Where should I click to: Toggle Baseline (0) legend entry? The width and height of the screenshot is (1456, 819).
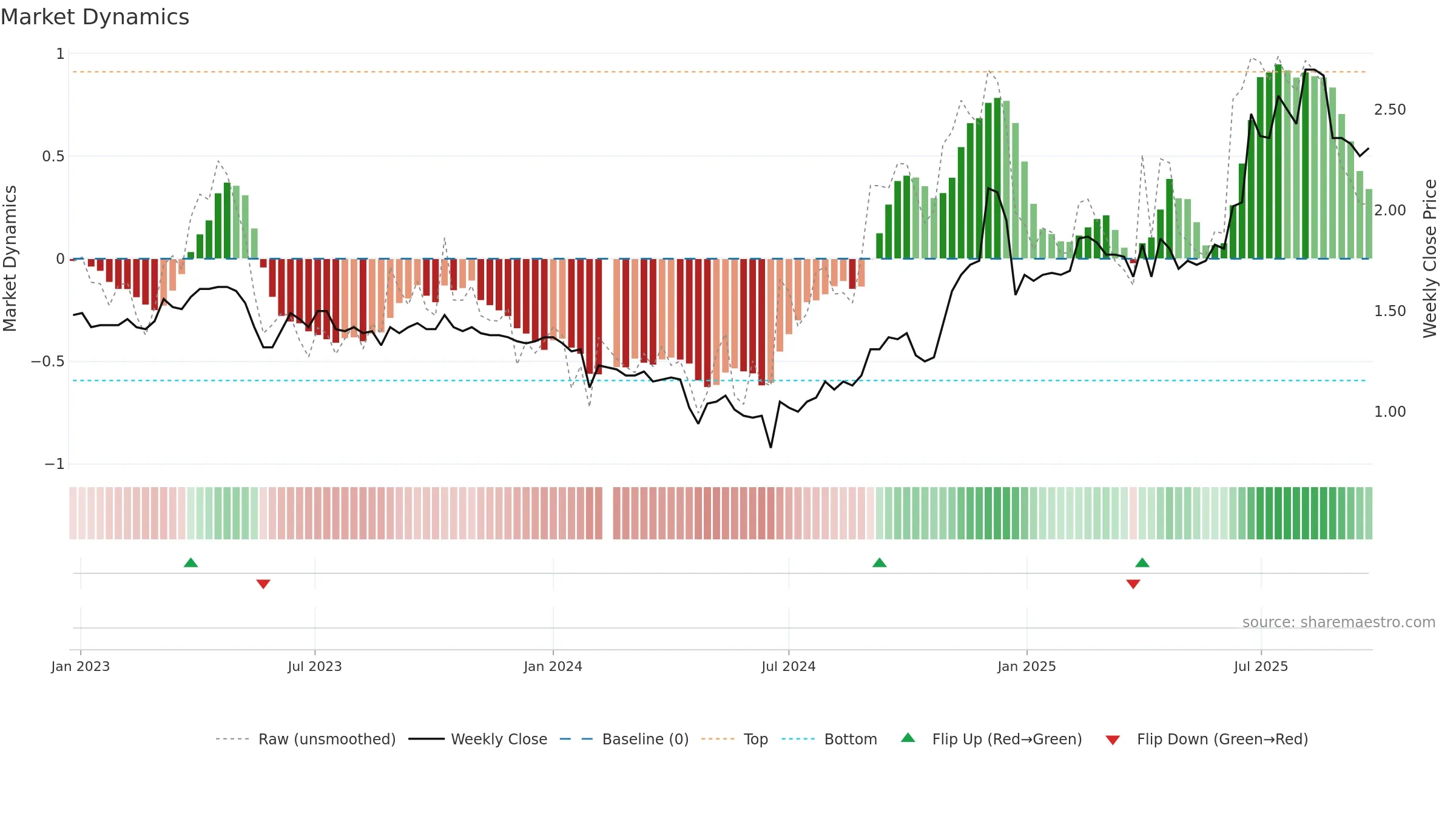click(x=624, y=739)
